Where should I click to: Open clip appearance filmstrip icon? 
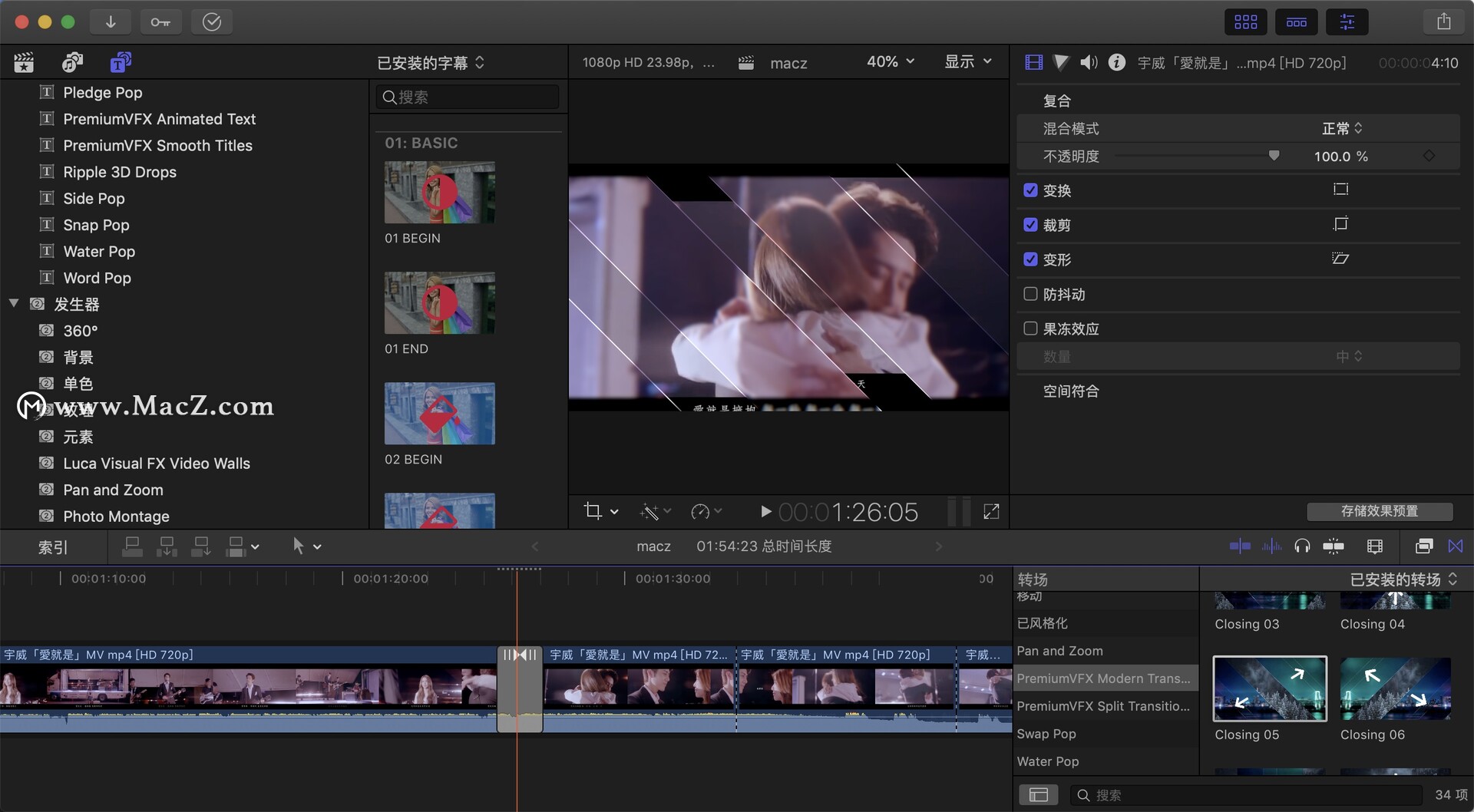coord(1375,546)
